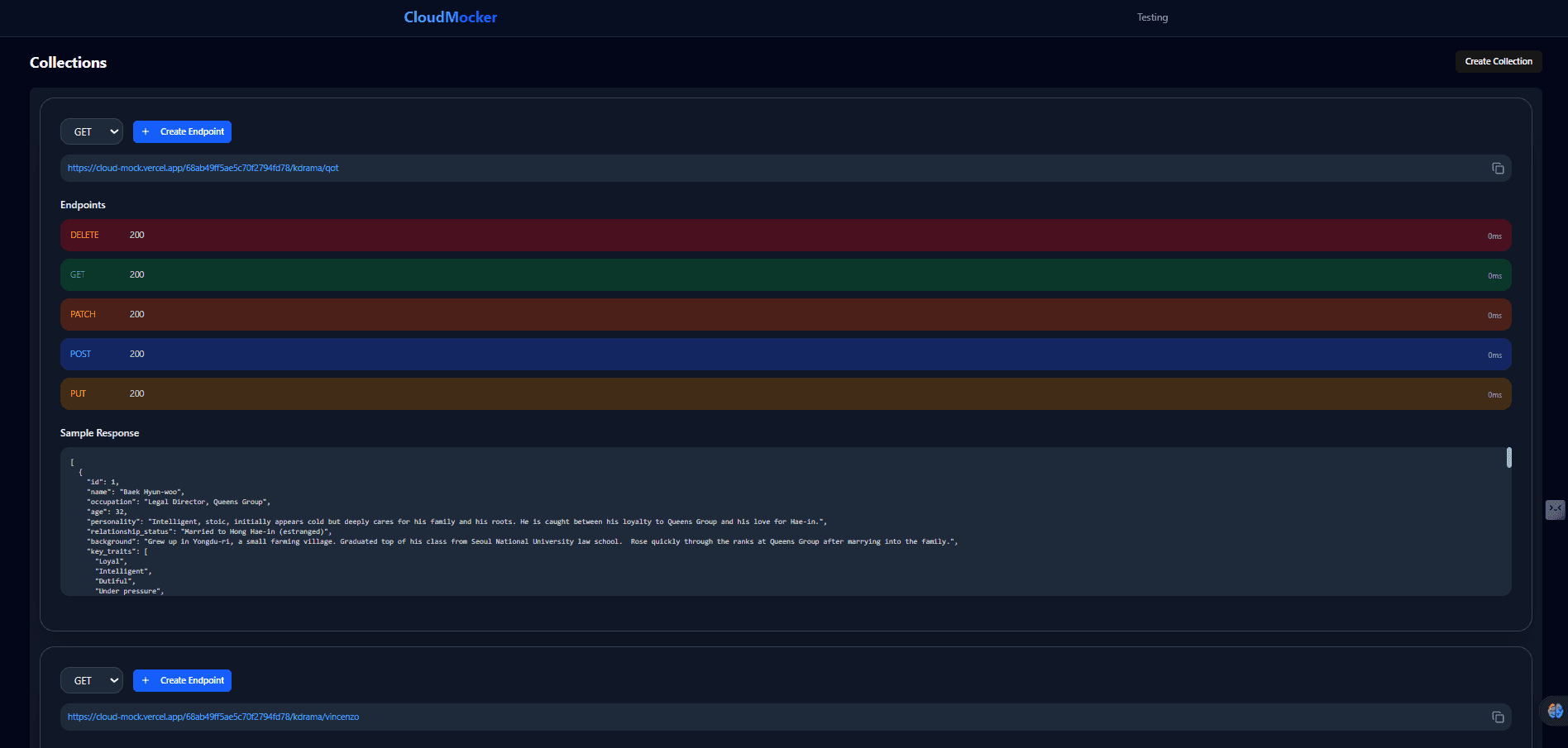Click the 0ms latency indicator on DELETE row
The height and width of the screenshot is (748, 1568).
(x=1494, y=236)
